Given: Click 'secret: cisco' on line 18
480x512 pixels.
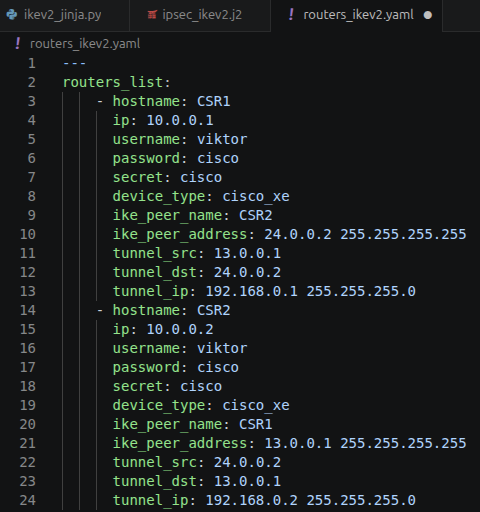Looking at the screenshot, I should (167, 386).
